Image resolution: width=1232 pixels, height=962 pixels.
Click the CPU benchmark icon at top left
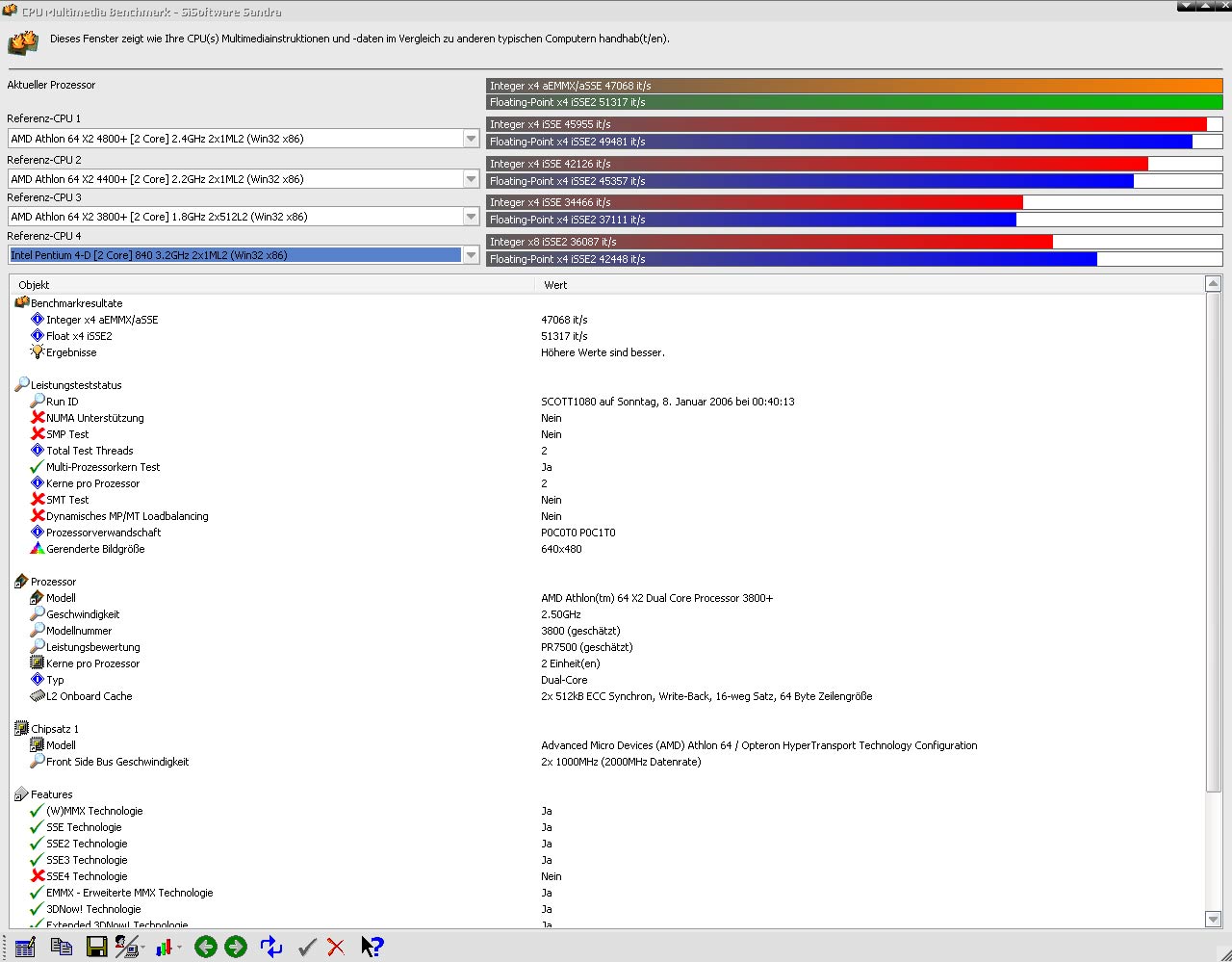(x=23, y=42)
